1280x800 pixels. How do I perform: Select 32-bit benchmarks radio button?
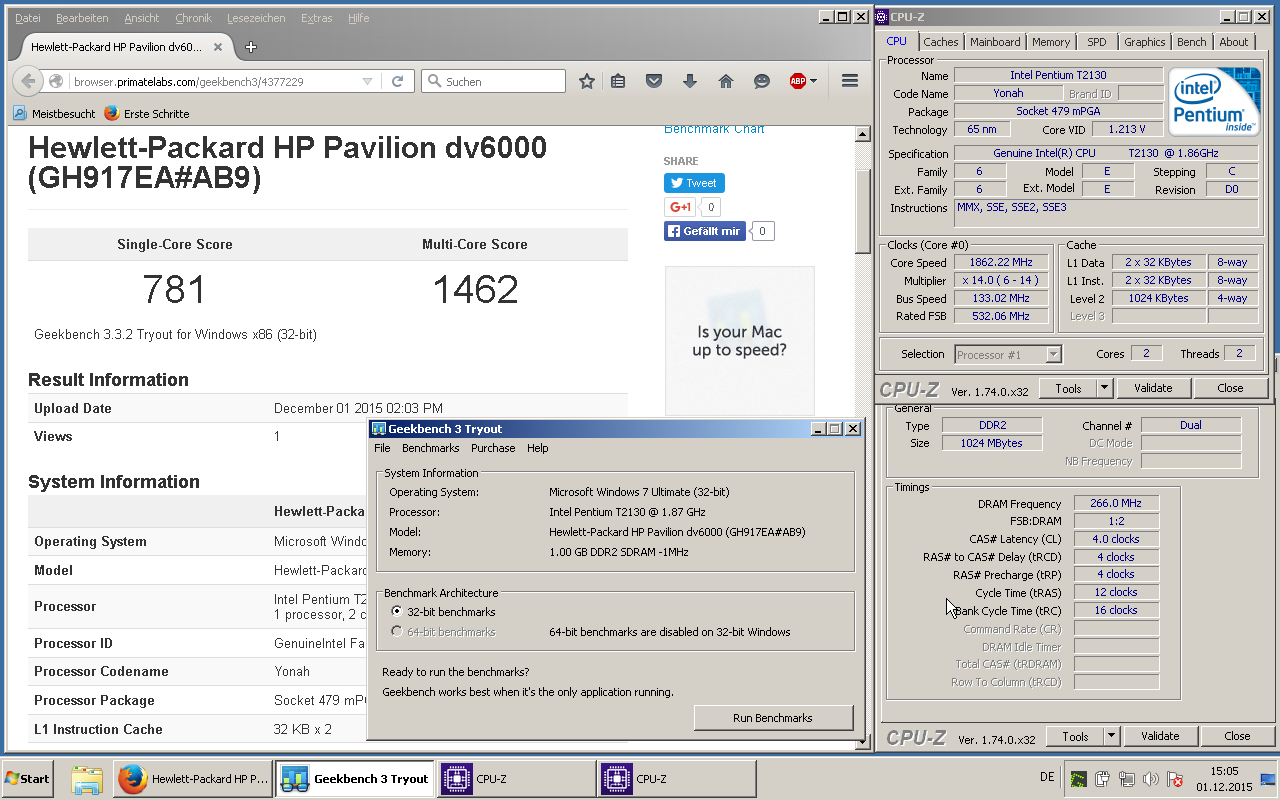tap(398, 611)
